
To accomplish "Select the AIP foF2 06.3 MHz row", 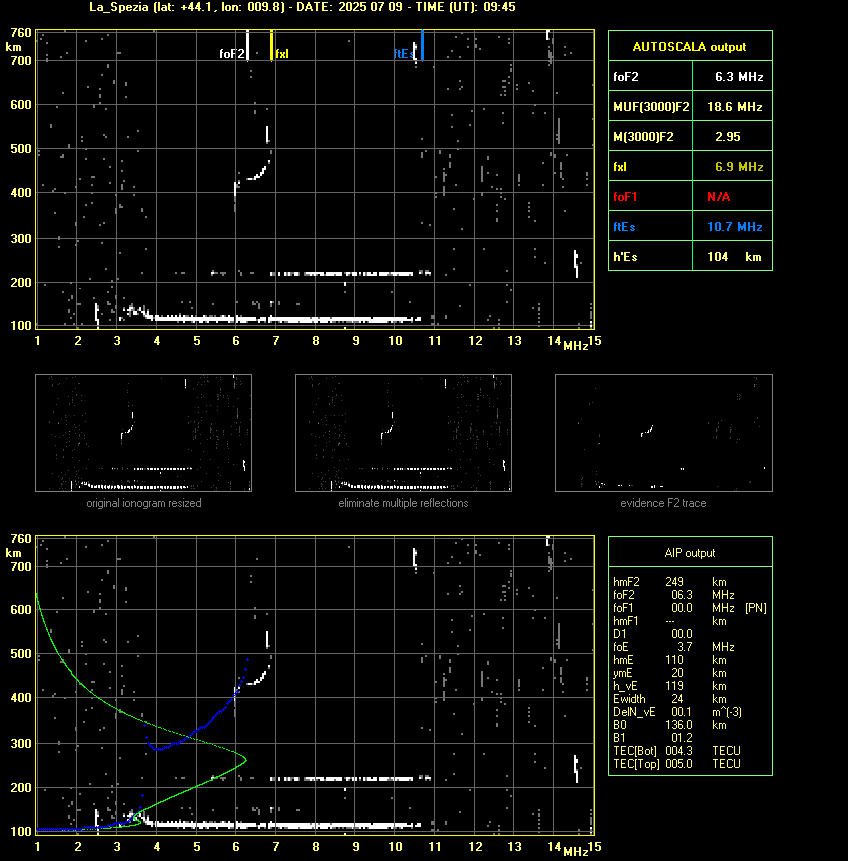I will [x=674, y=595].
